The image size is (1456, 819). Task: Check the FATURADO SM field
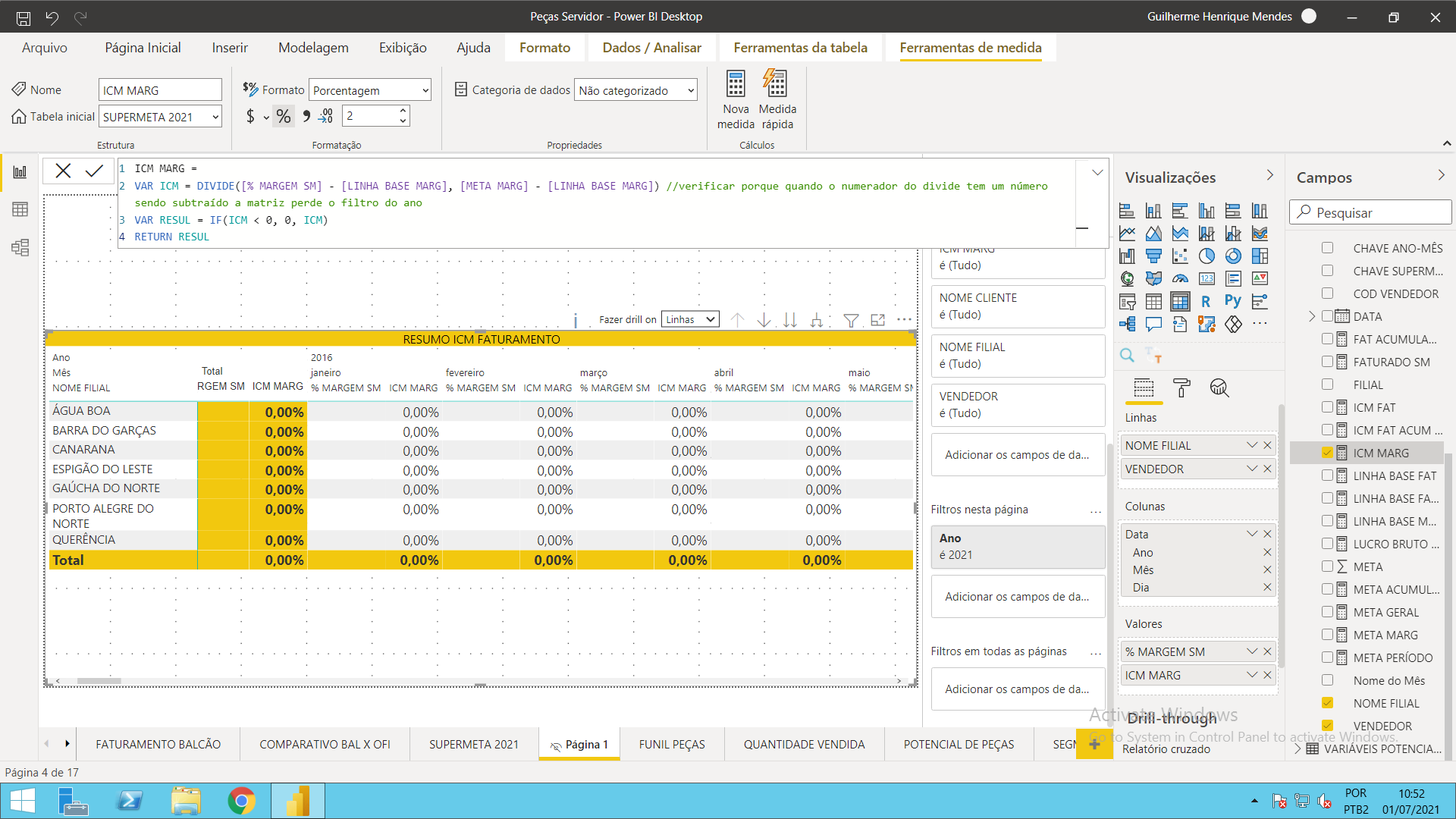[x=1327, y=362]
